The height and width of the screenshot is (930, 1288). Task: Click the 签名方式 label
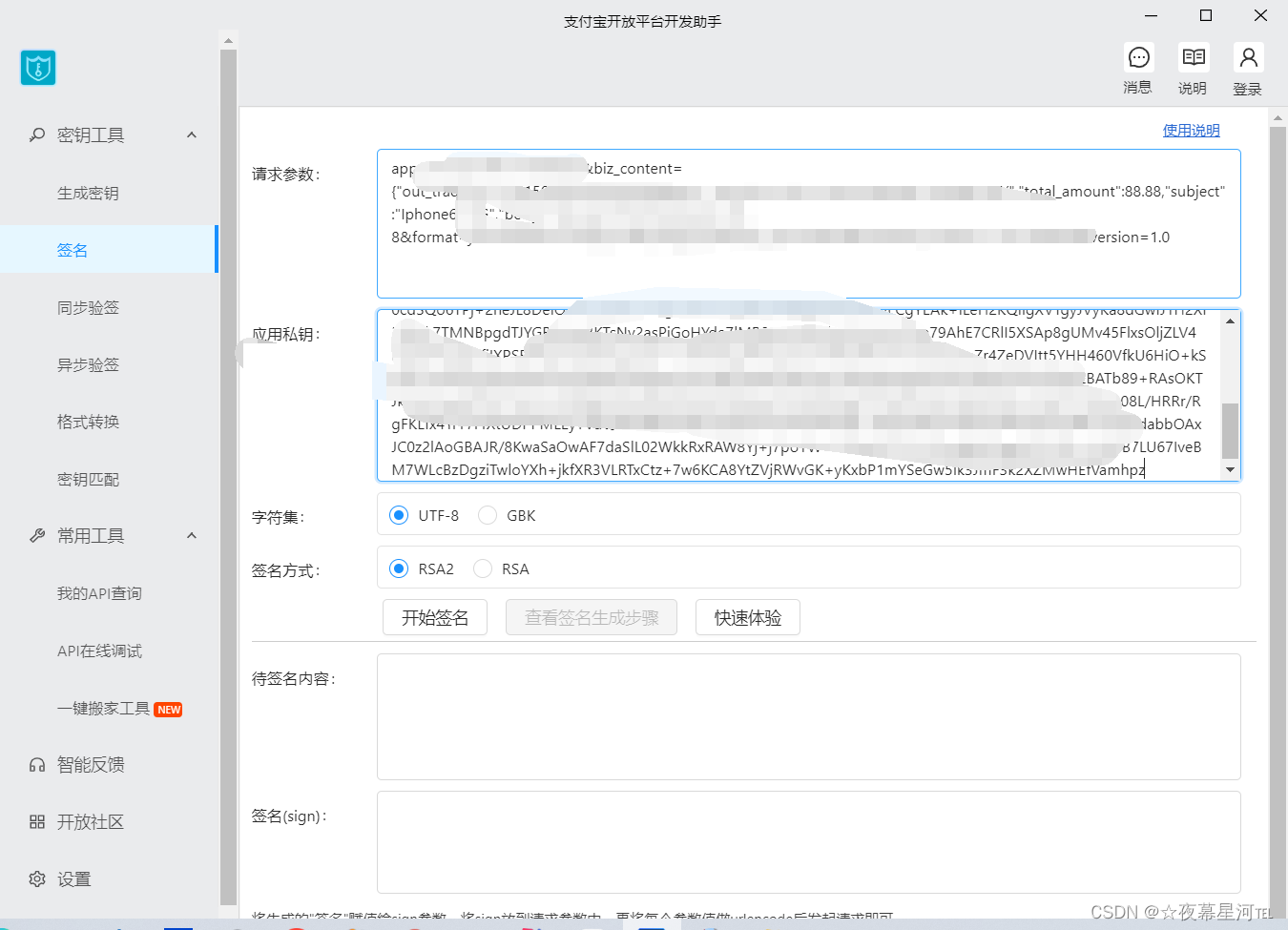pos(285,570)
